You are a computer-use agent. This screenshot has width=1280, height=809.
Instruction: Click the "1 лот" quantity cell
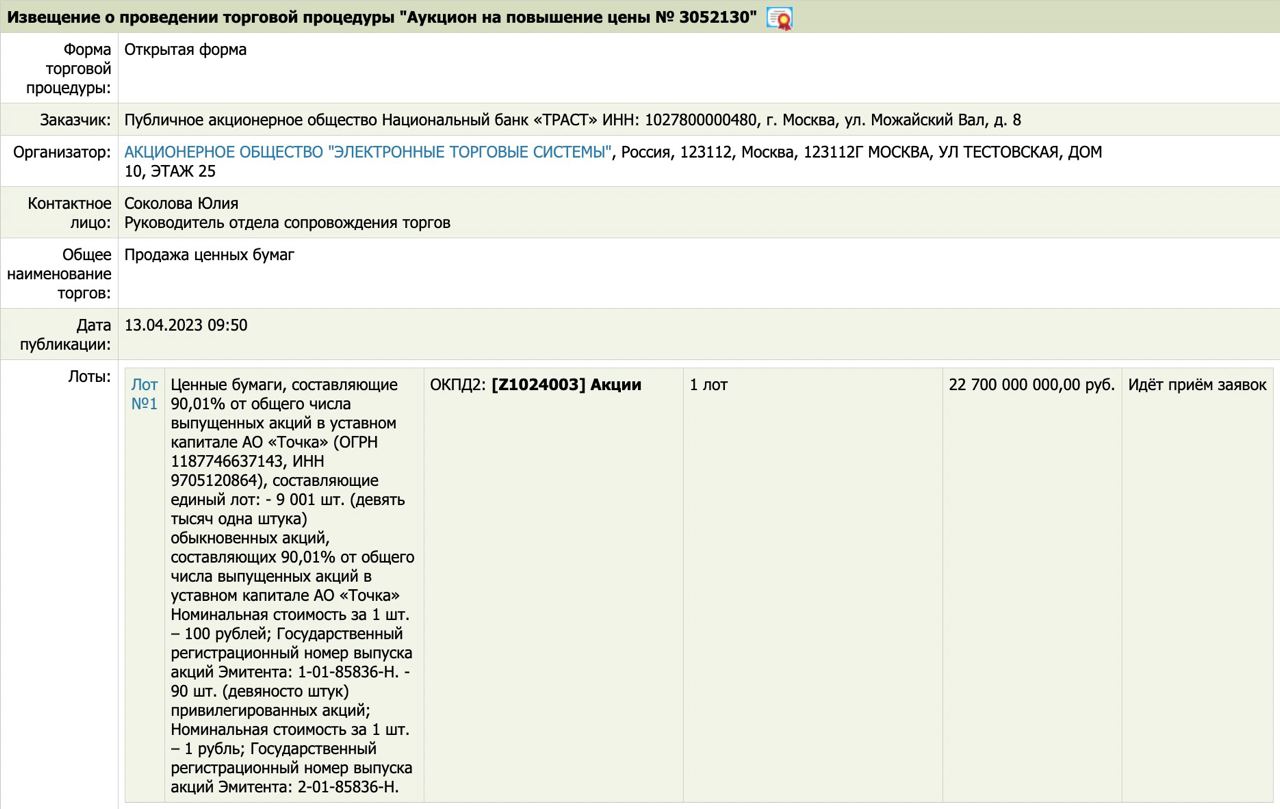(708, 385)
